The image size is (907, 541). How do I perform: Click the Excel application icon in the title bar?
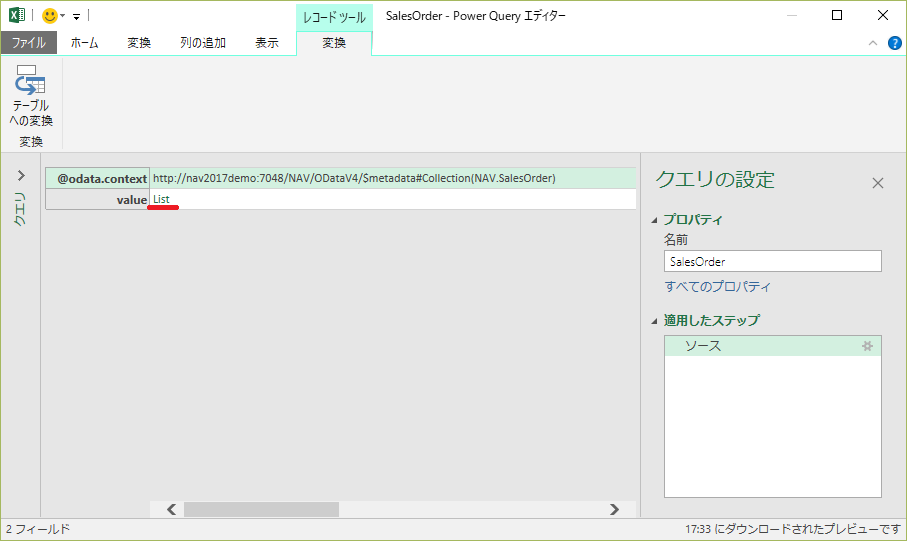coord(17,15)
